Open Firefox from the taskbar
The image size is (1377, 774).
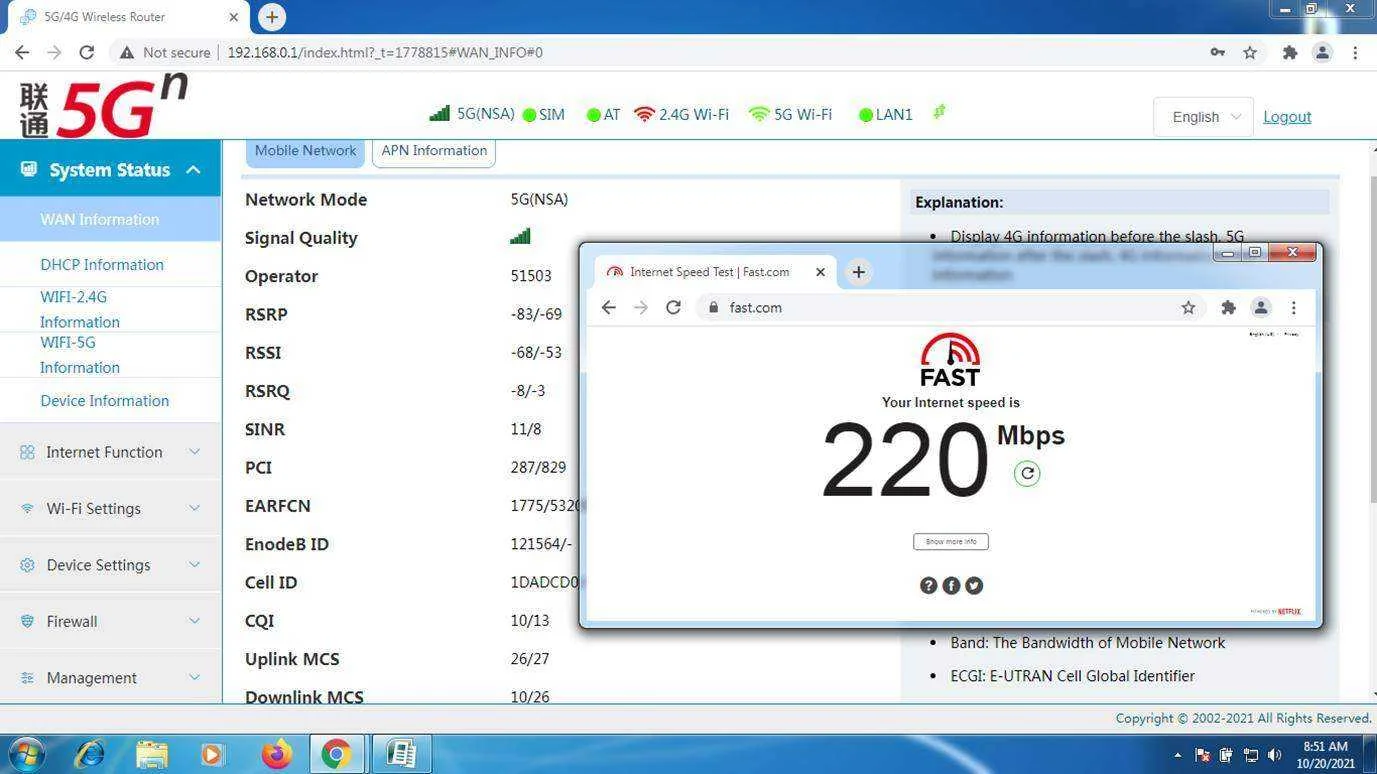tap(276, 753)
